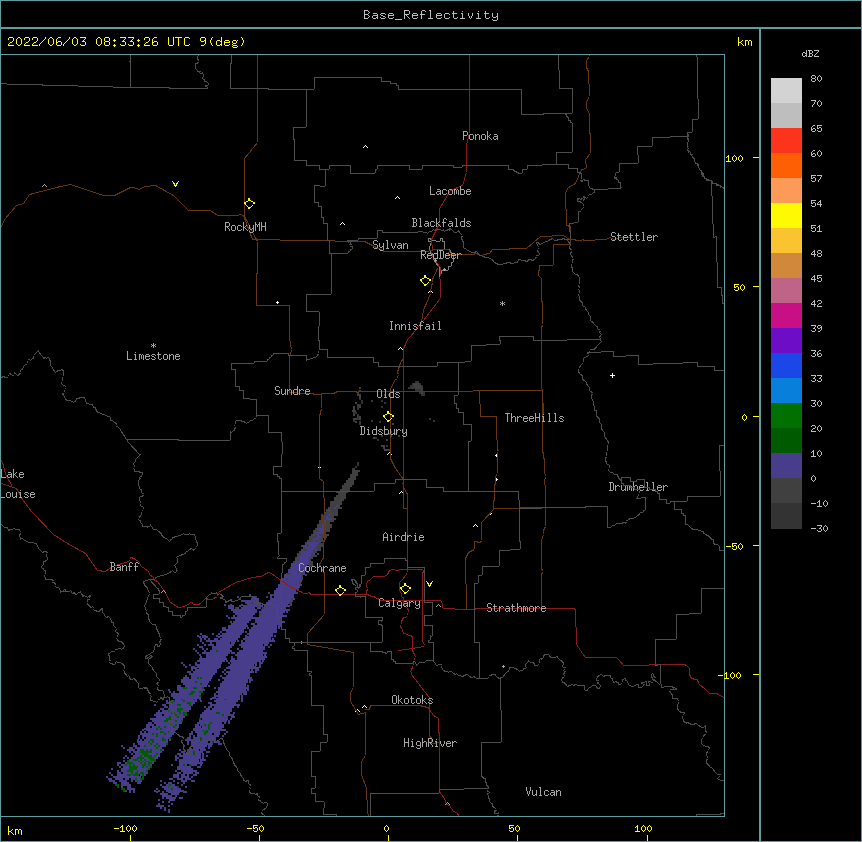Image resolution: width=862 pixels, height=842 pixels.
Task: Click the ThreeHills label
Action: click(534, 418)
